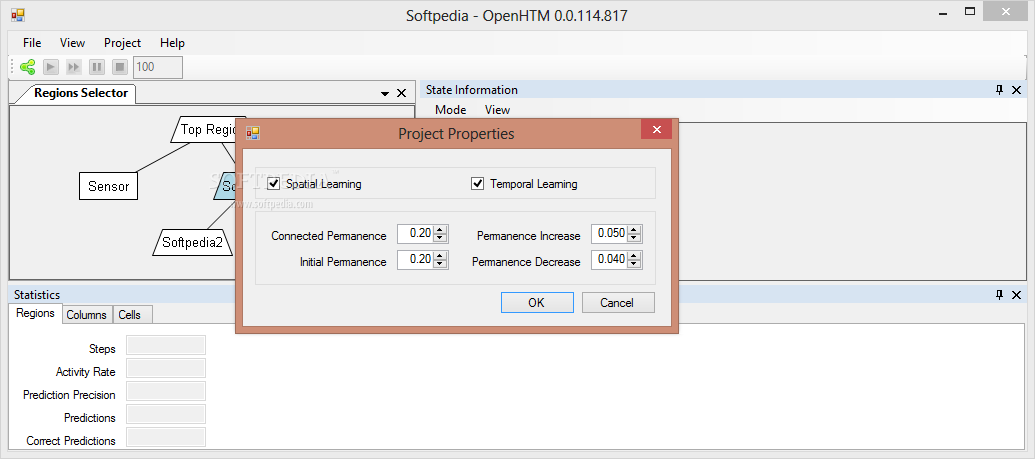Select the Regions Selector tab
Screen dimensions: 1035x459
coord(80,93)
